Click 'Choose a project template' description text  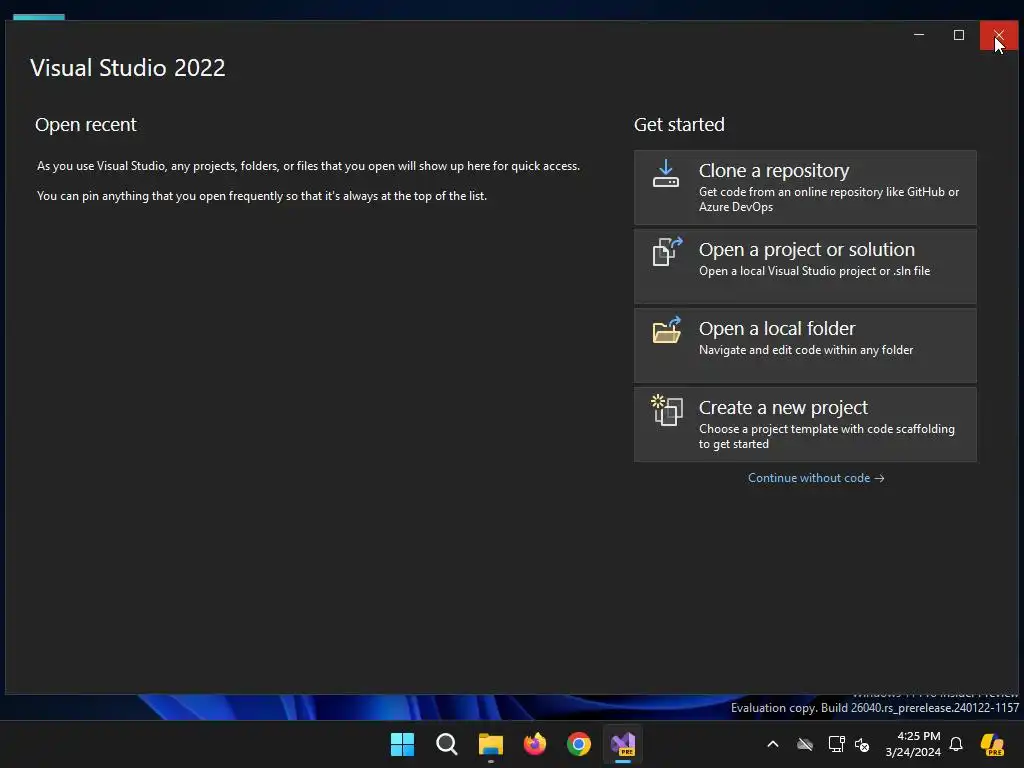[x=827, y=436]
